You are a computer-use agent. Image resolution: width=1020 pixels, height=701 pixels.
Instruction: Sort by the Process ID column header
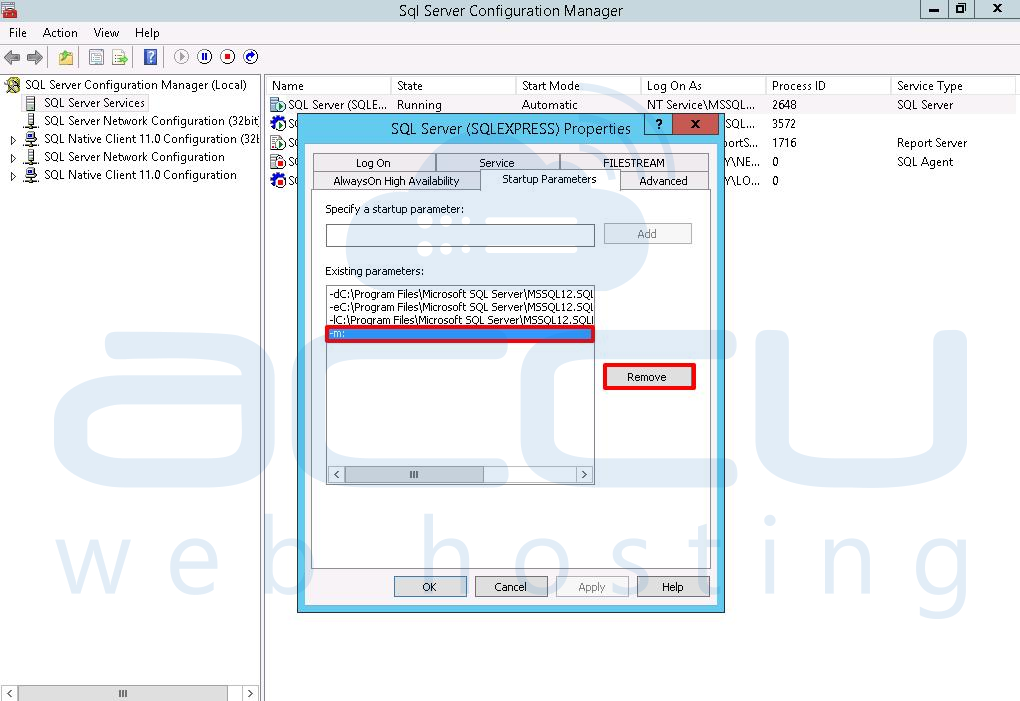click(828, 86)
